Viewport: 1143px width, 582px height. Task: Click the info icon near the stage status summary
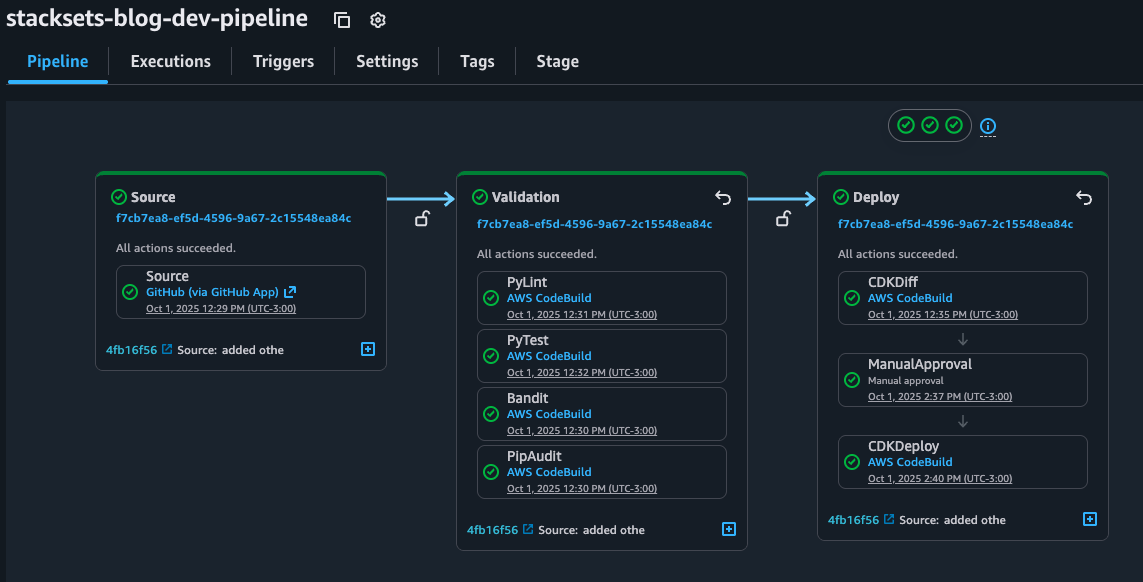pos(988,126)
